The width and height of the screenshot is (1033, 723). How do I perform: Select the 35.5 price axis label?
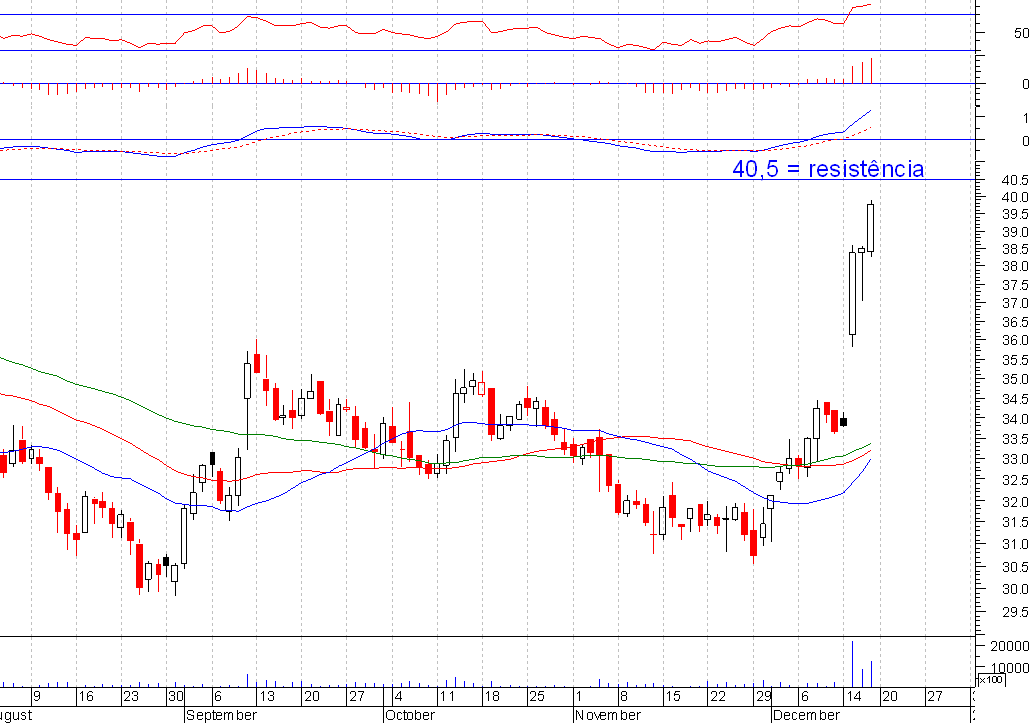pyautogui.click(x=1015, y=360)
